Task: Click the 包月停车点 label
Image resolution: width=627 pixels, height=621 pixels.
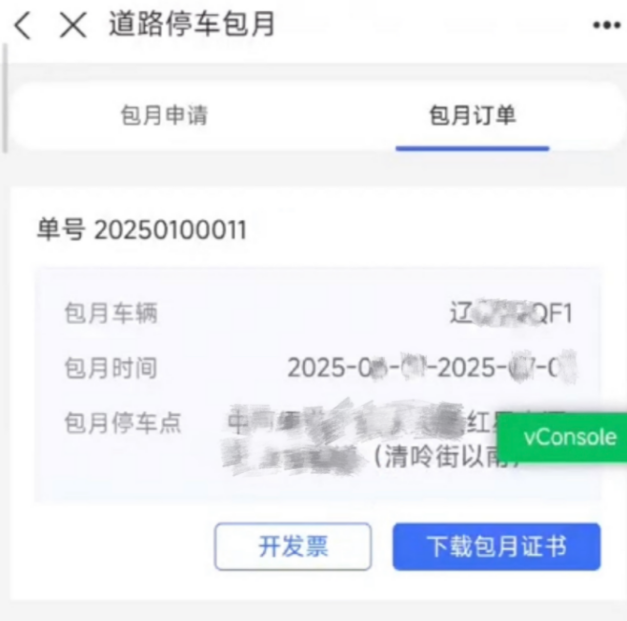Action: coord(123,423)
